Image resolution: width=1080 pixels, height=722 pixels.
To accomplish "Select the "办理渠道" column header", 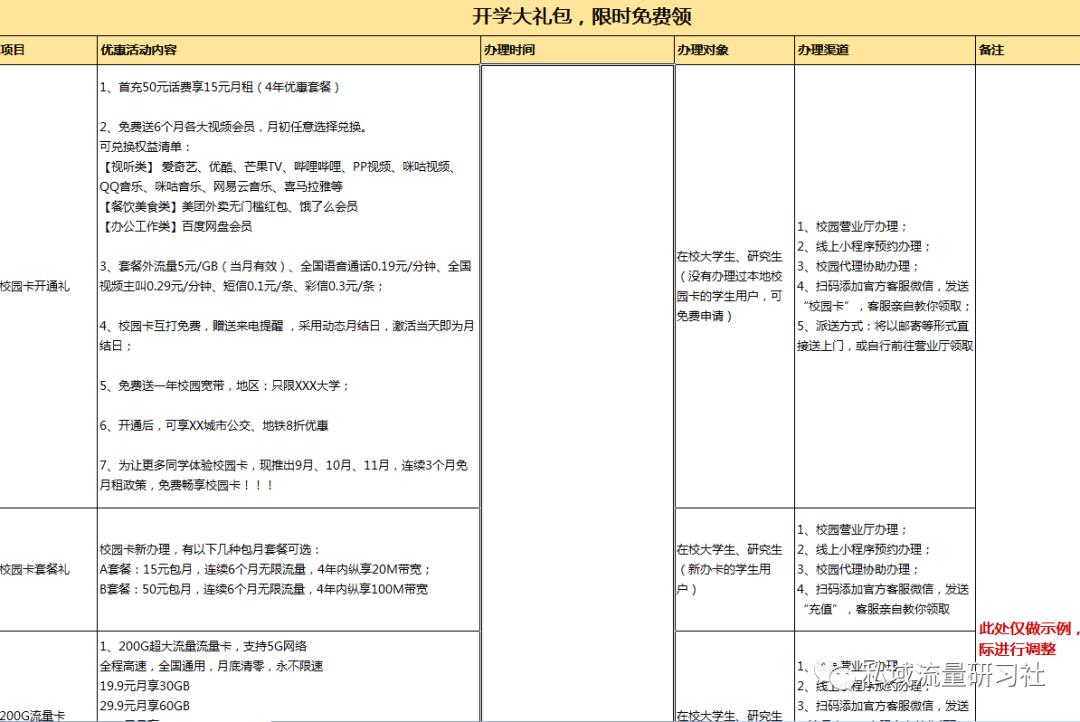I will click(823, 50).
